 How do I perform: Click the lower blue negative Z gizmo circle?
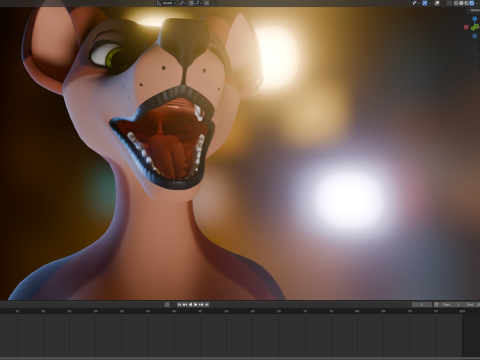coord(475,36)
